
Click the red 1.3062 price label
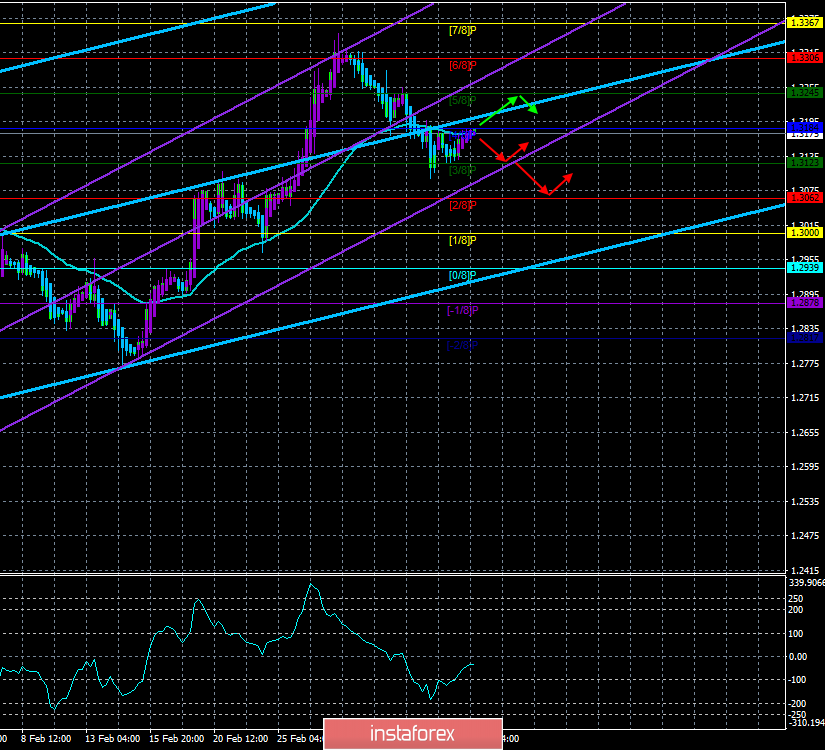(804, 198)
